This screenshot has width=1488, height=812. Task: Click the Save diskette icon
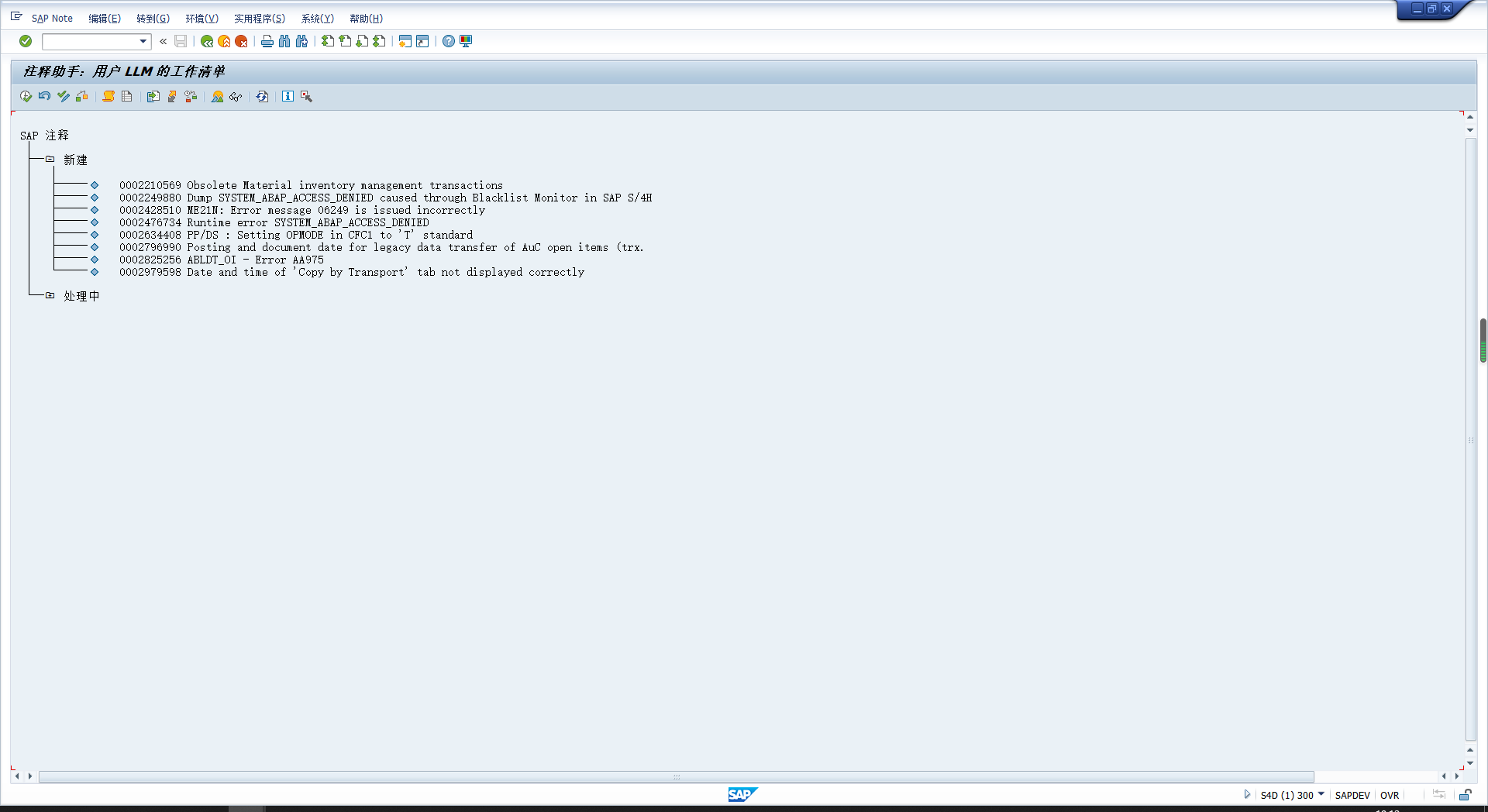tap(181, 41)
